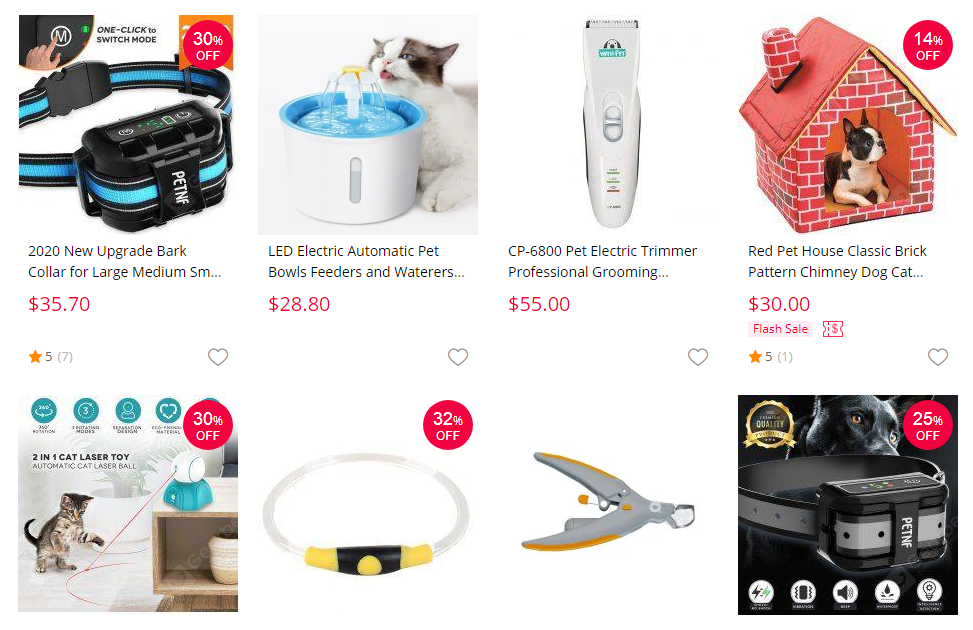Open CP-6800 Pet Electric Trimmer title link
The height and width of the screenshot is (630, 973).
coord(603,261)
